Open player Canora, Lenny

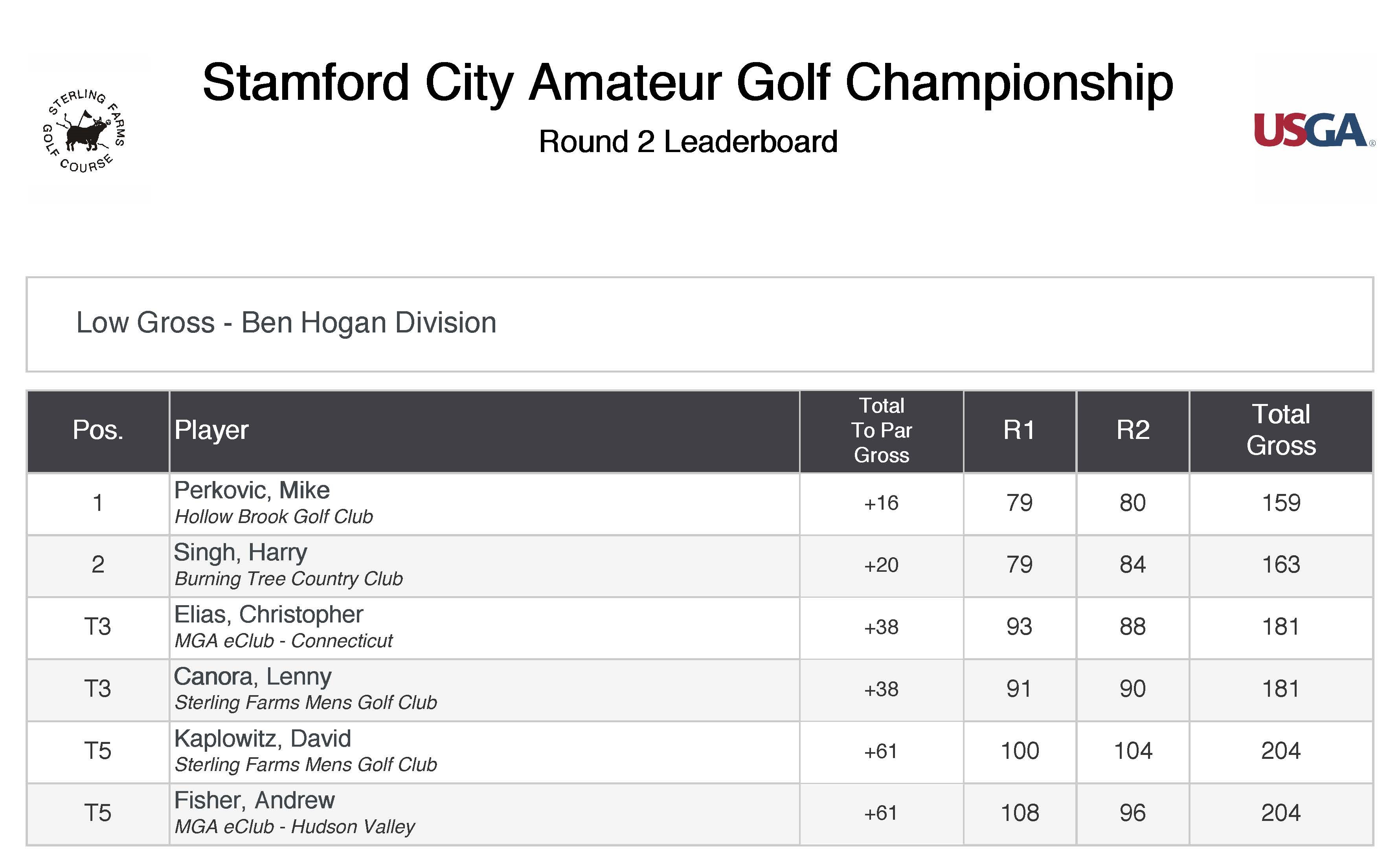(x=252, y=677)
